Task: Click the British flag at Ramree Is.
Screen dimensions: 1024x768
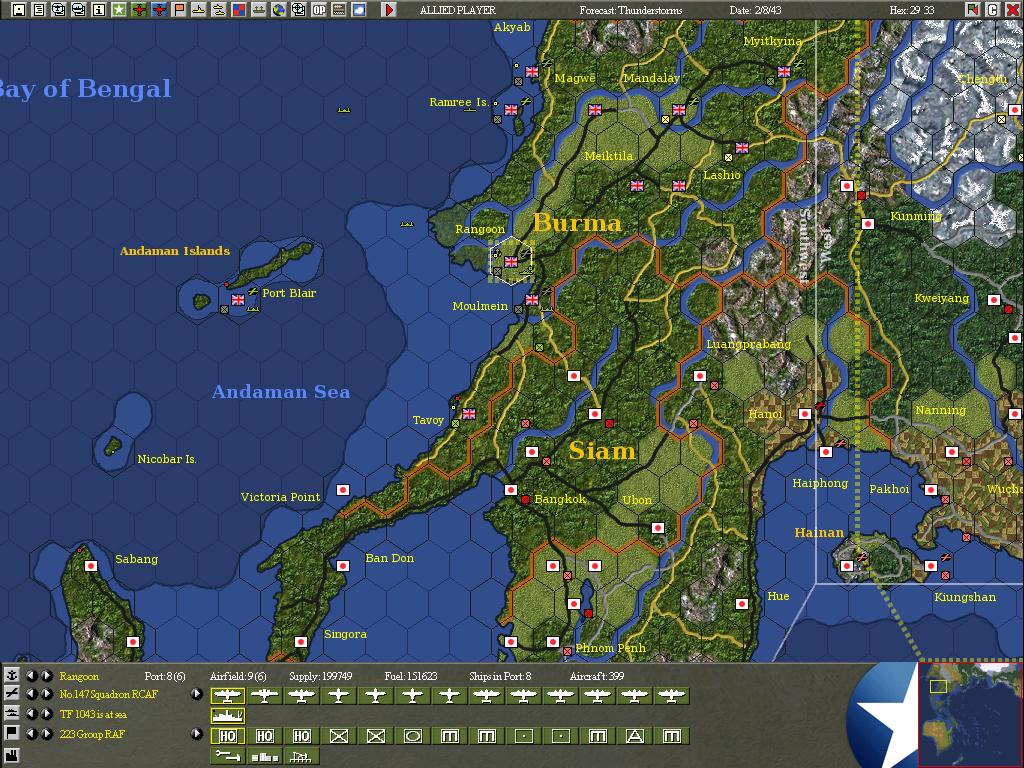Action: click(x=511, y=110)
